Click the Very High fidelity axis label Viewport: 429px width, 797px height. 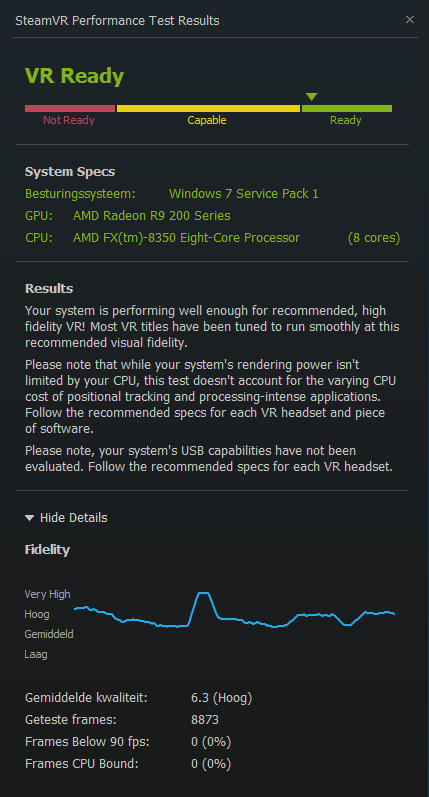click(x=47, y=594)
